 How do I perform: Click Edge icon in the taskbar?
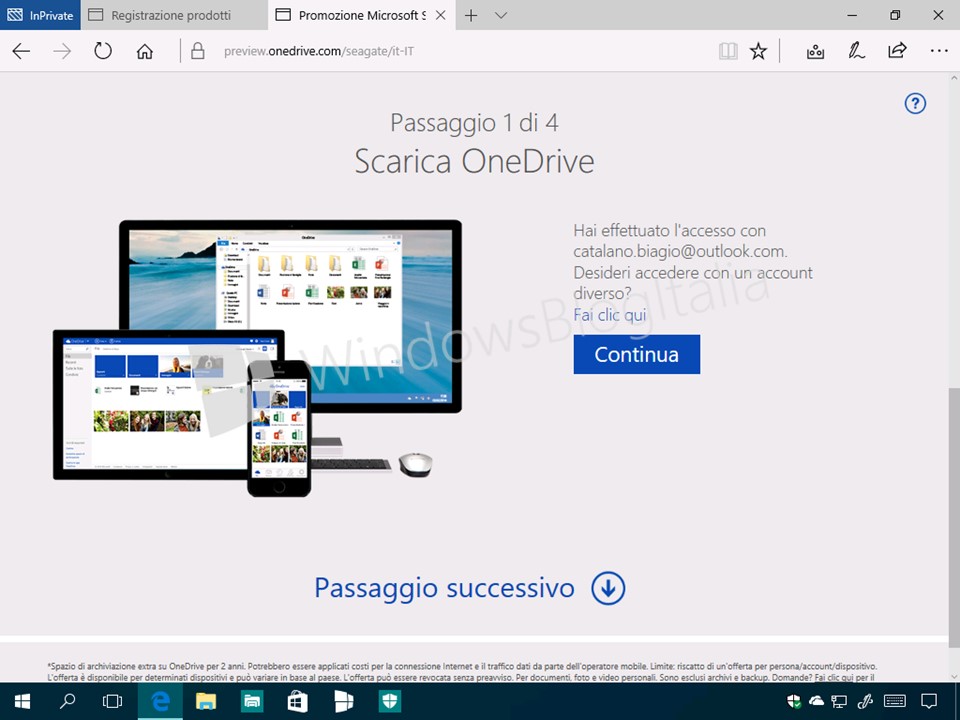pos(160,702)
